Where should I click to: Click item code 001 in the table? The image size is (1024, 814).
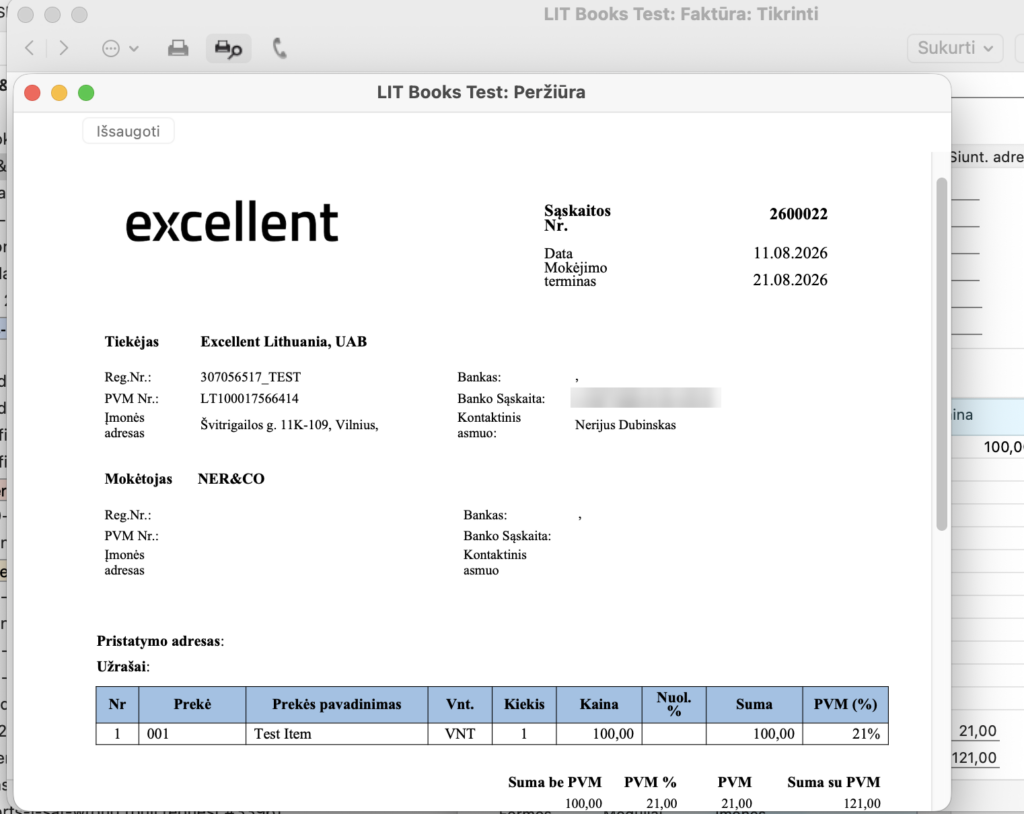193,734
